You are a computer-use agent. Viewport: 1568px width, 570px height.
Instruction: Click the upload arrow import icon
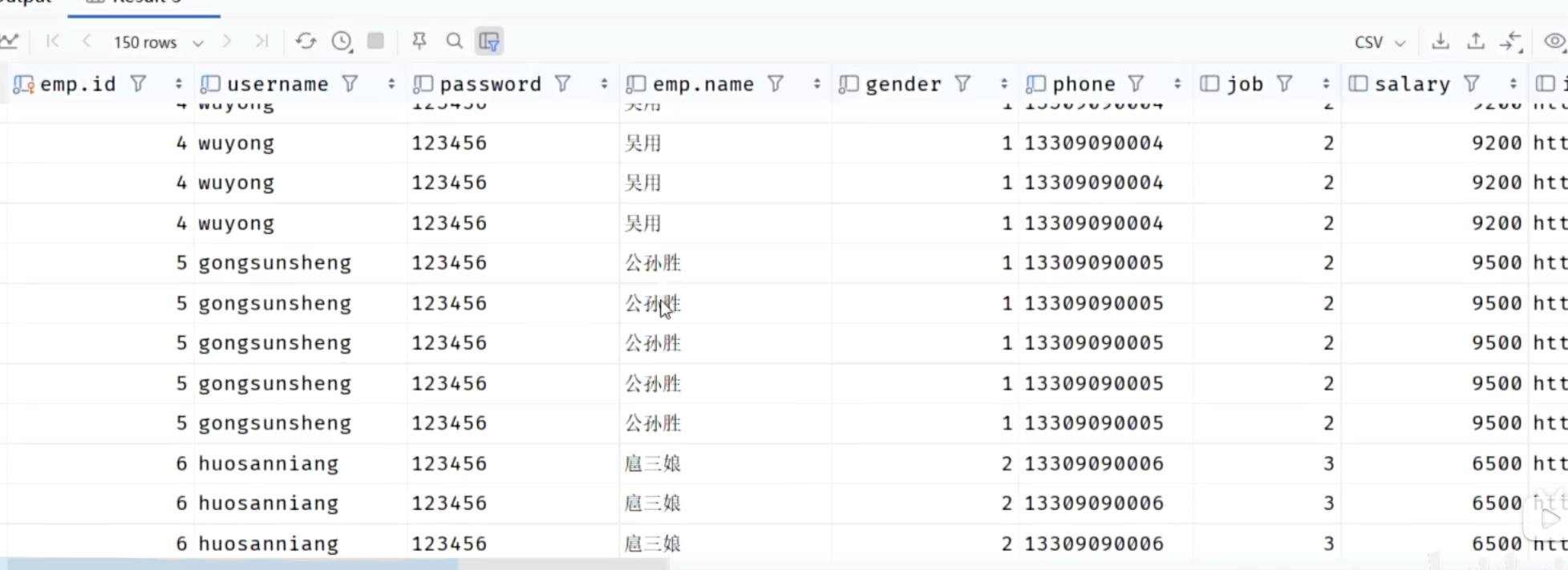(1476, 41)
